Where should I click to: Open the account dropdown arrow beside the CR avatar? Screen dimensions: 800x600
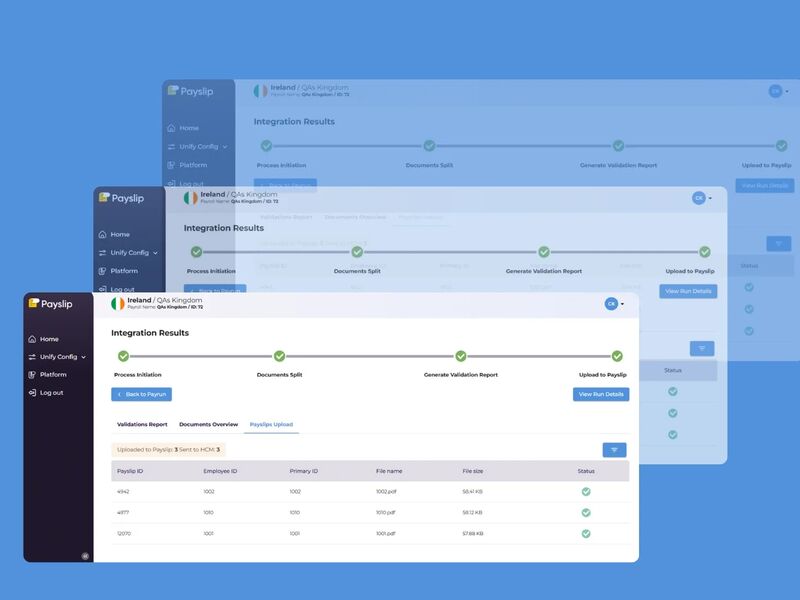624,303
